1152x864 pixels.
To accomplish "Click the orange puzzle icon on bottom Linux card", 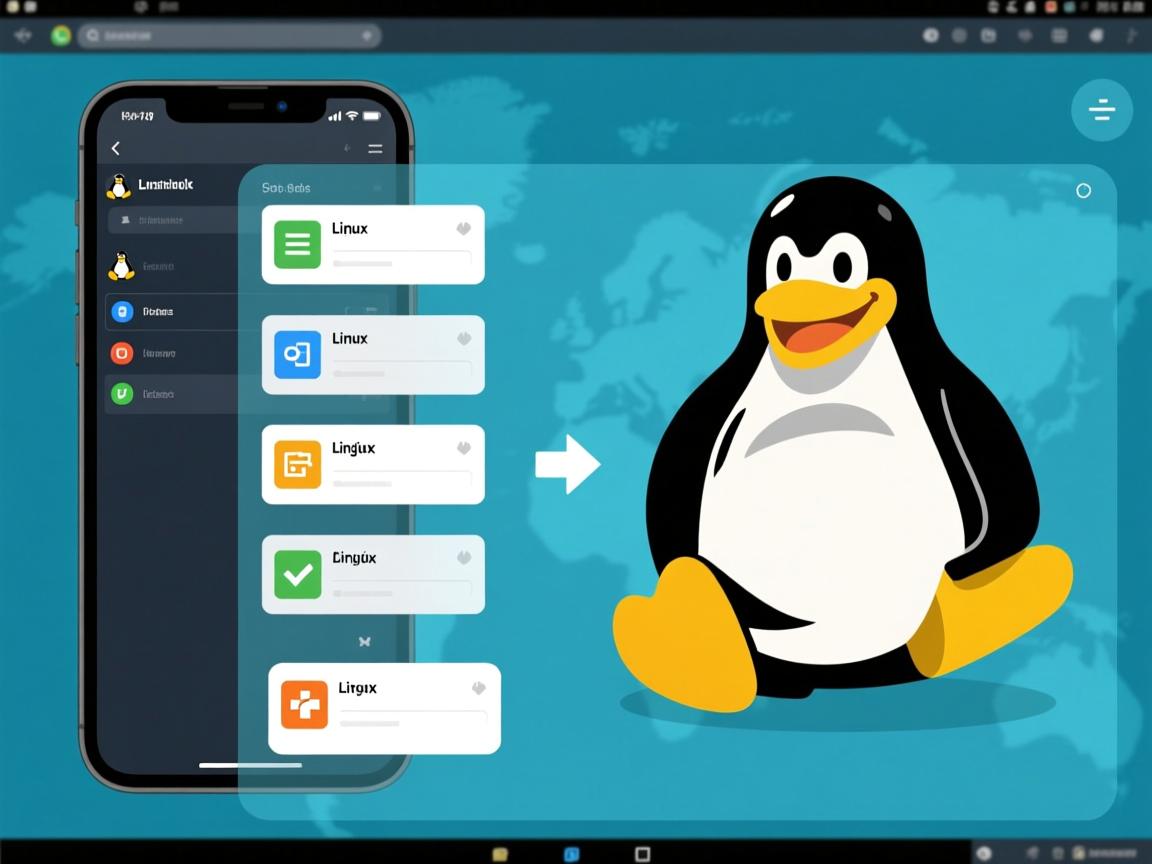I will [x=304, y=705].
